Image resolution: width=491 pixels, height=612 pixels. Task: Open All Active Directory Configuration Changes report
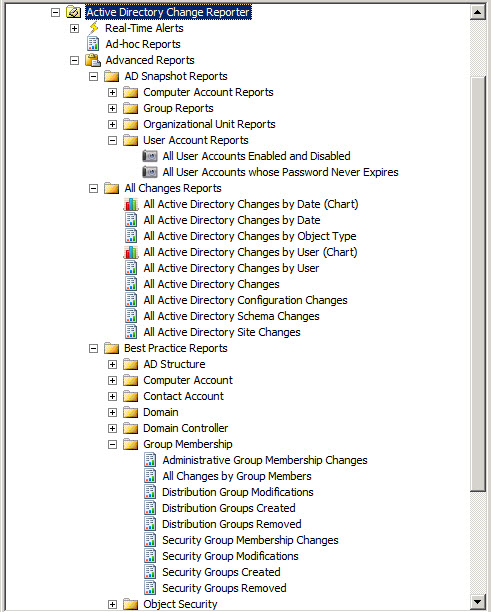click(245, 300)
